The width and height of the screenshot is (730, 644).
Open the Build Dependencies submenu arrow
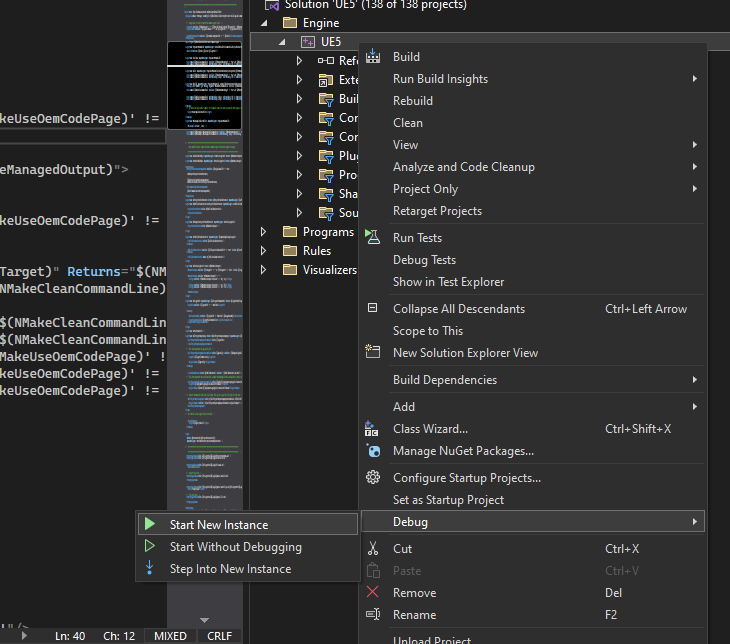point(695,380)
